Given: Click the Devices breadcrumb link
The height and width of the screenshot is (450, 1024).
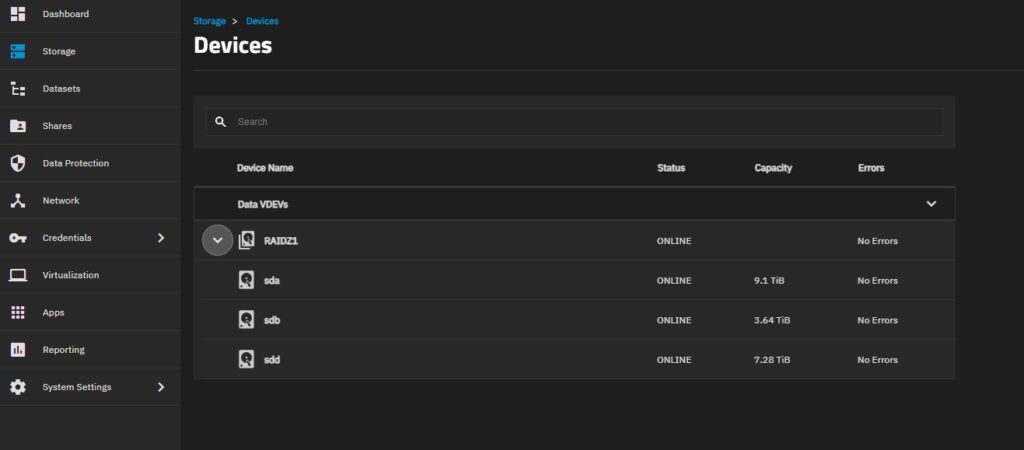Looking at the screenshot, I should coord(263,21).
